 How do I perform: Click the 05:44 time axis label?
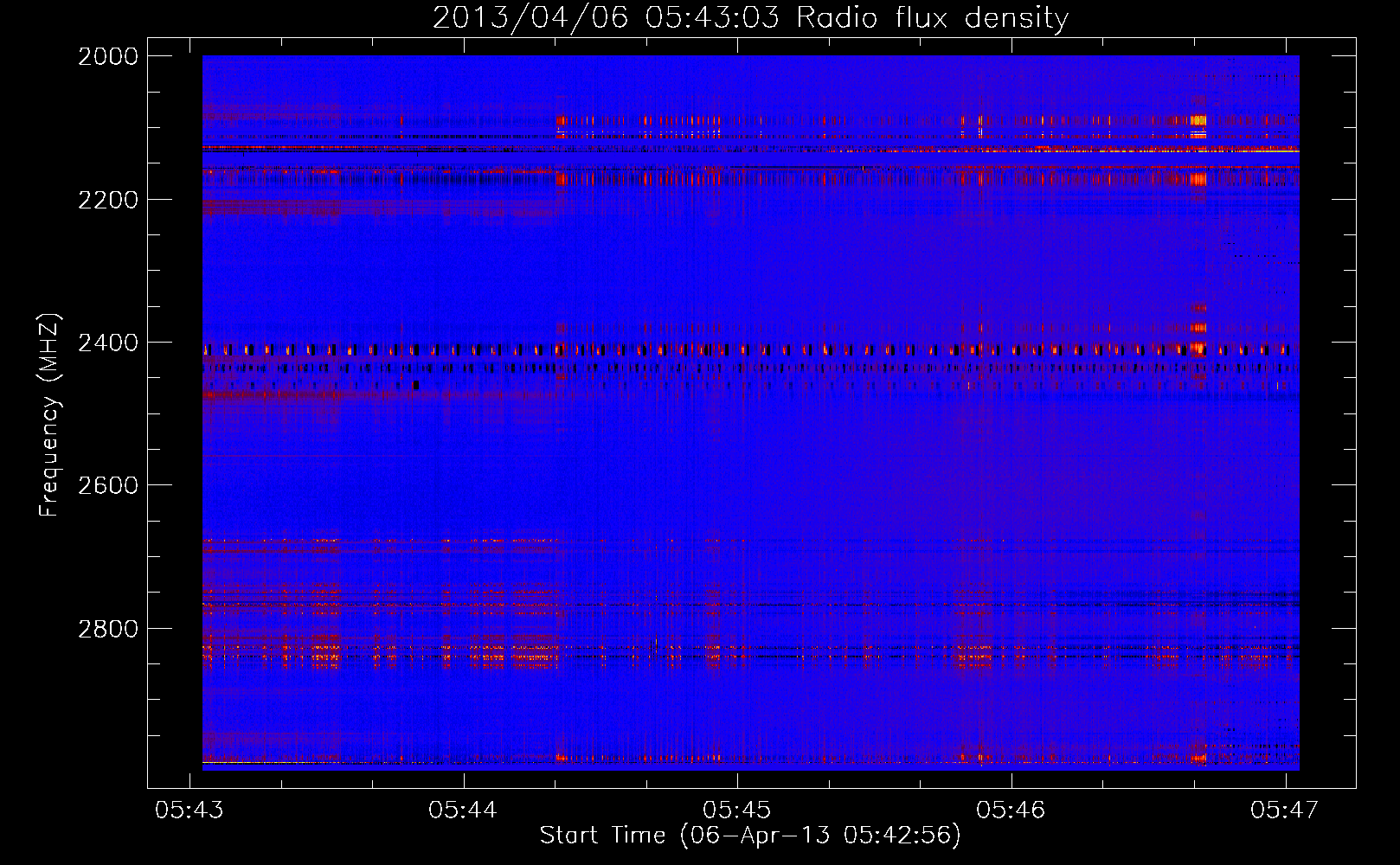(464, 810)
